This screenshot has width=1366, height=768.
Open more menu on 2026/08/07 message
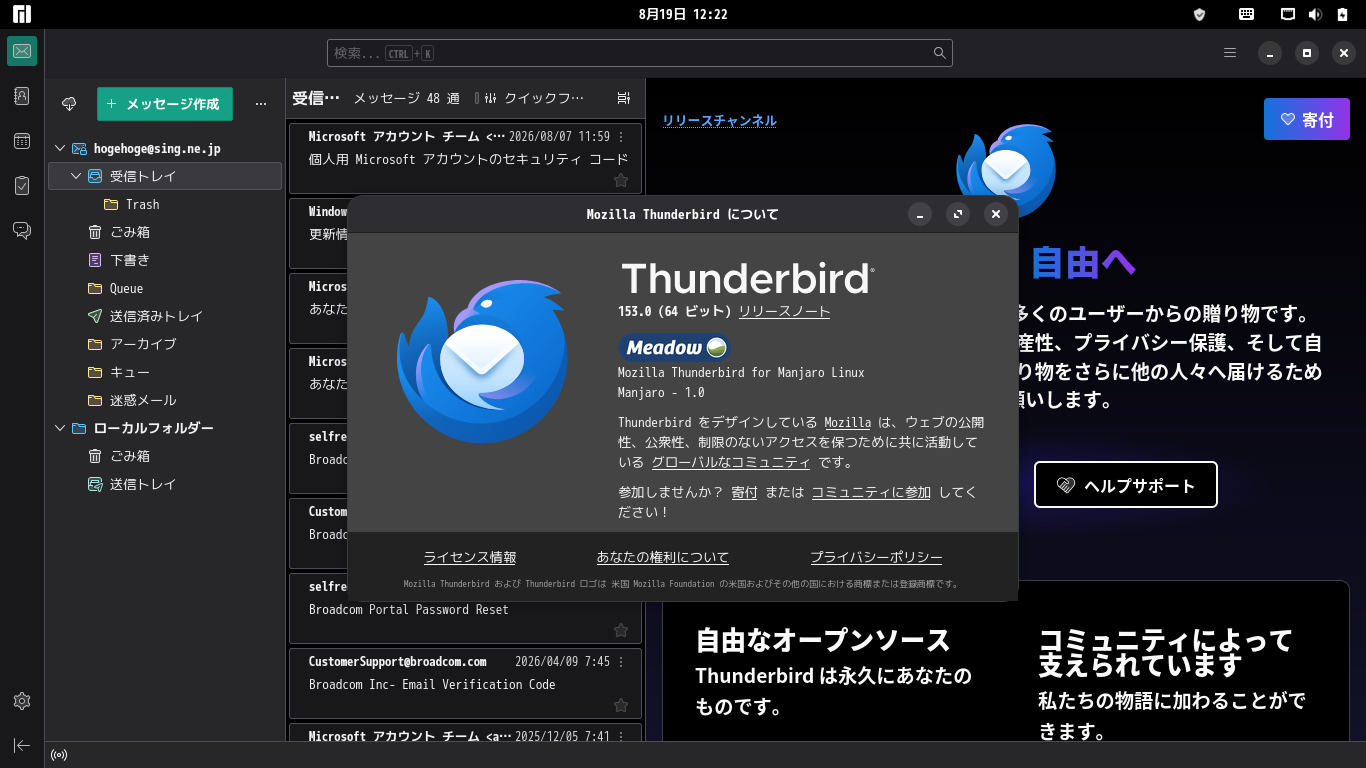click(621, 136)
